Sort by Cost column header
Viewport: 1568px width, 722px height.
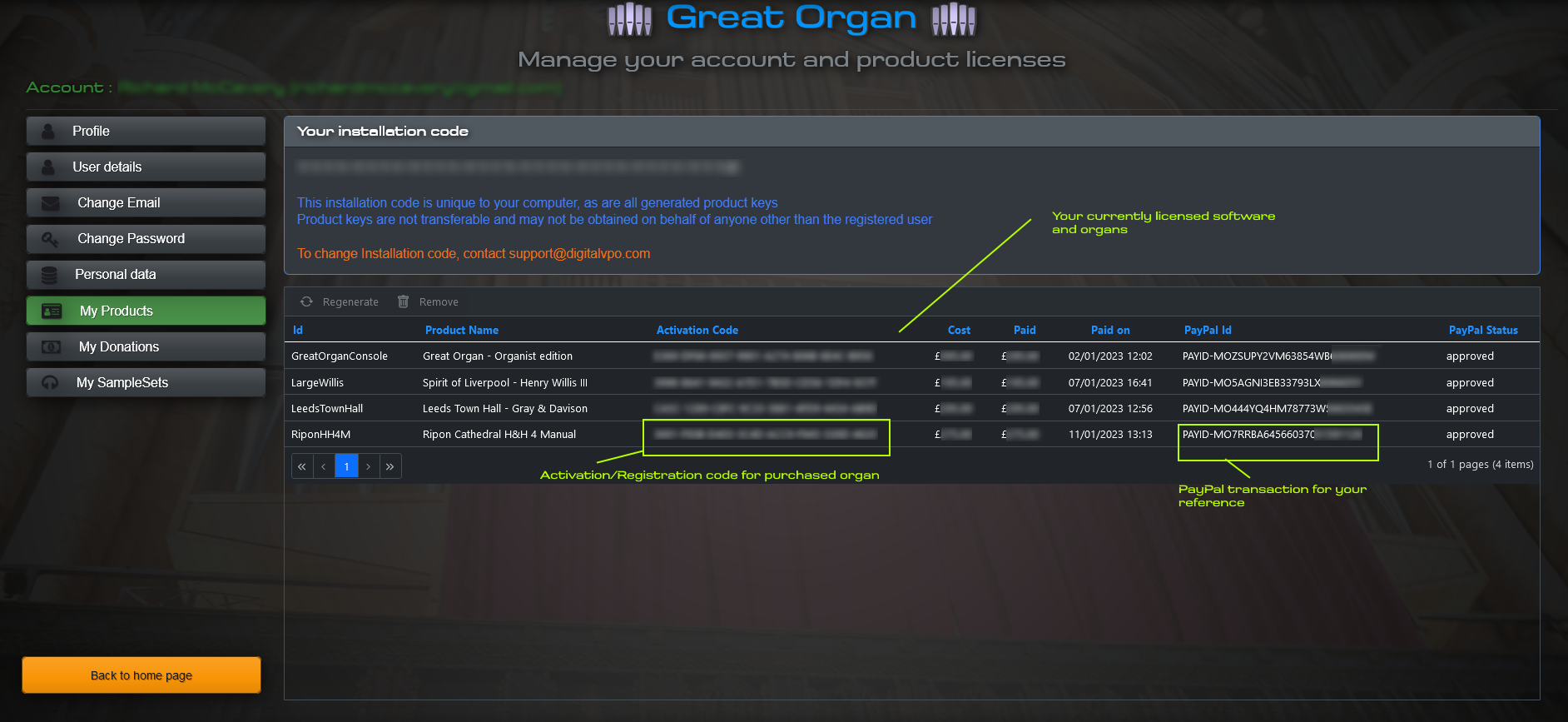coord(959,330)
